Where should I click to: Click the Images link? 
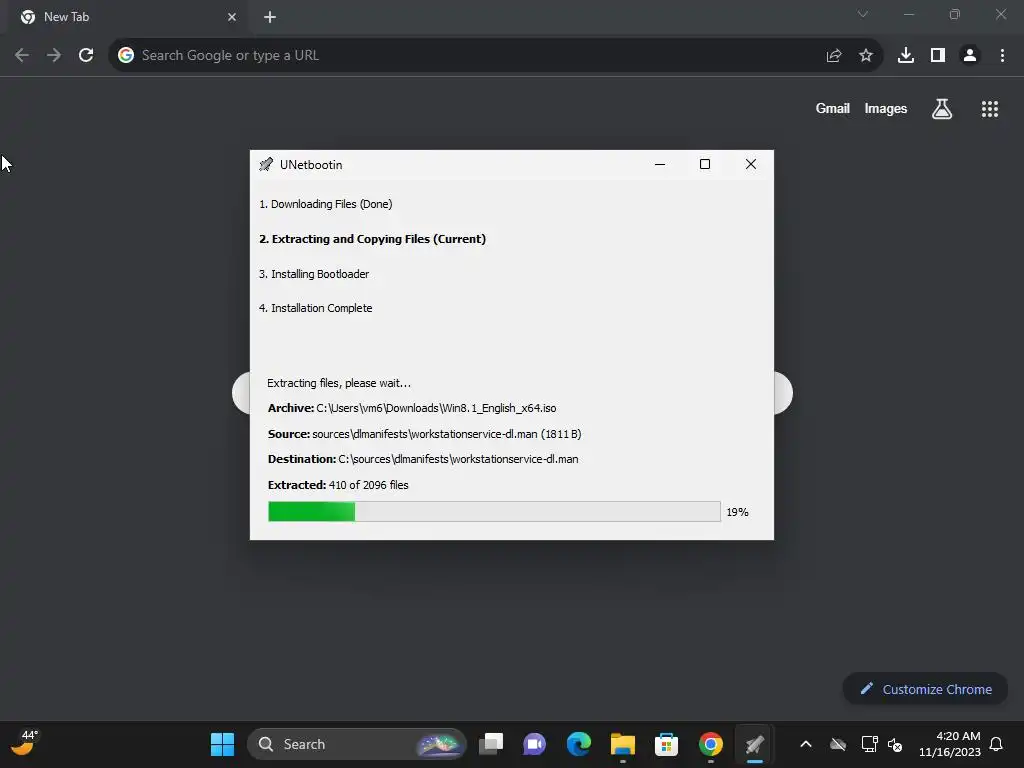click(886, 108)
